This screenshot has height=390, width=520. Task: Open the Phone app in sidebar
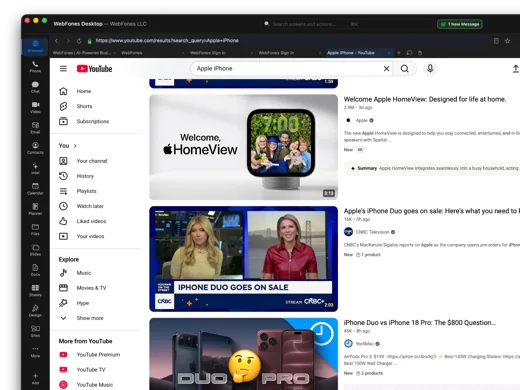35,67
